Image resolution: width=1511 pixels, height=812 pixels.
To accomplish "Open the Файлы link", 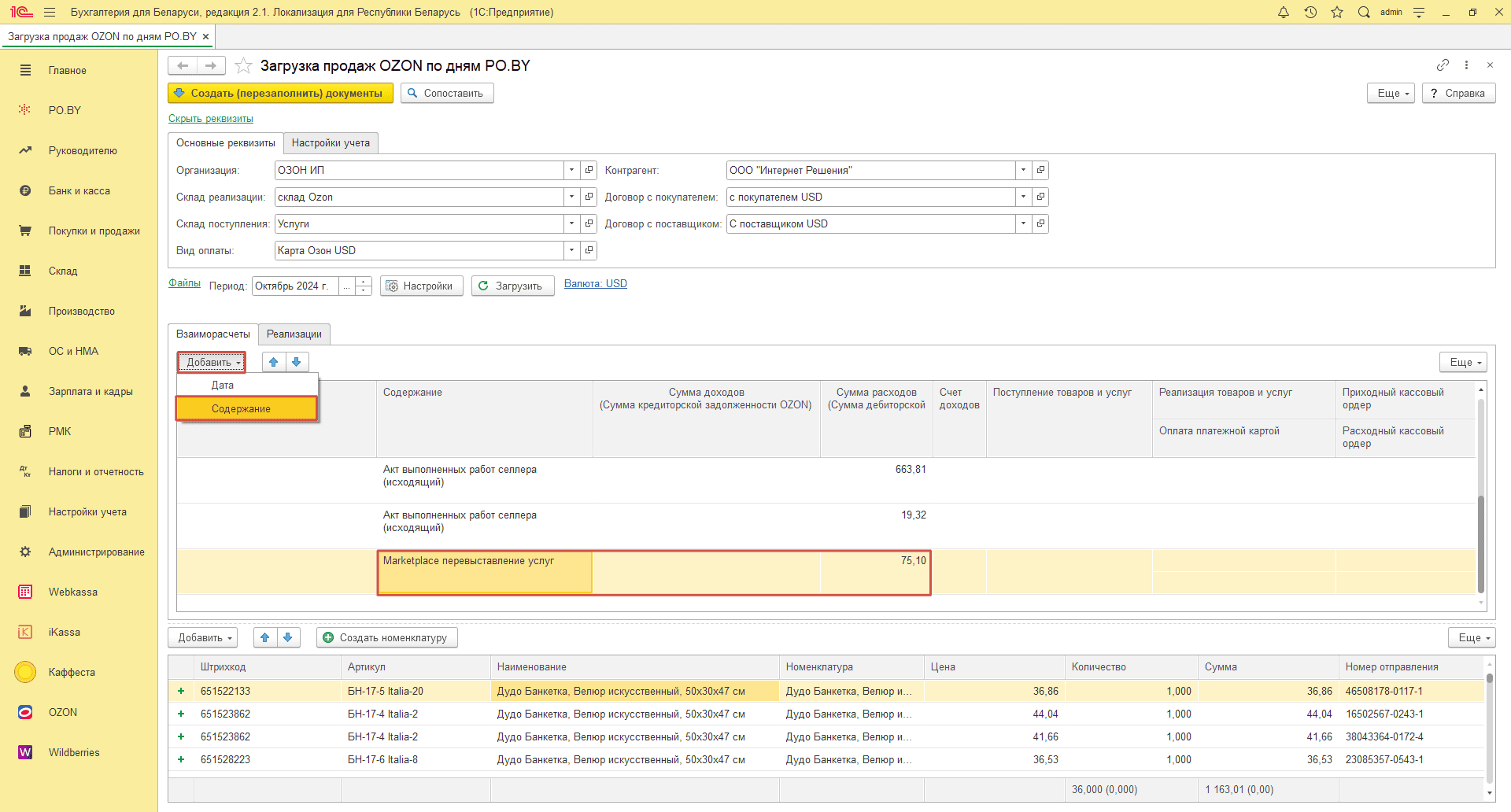I will [184, 283].
